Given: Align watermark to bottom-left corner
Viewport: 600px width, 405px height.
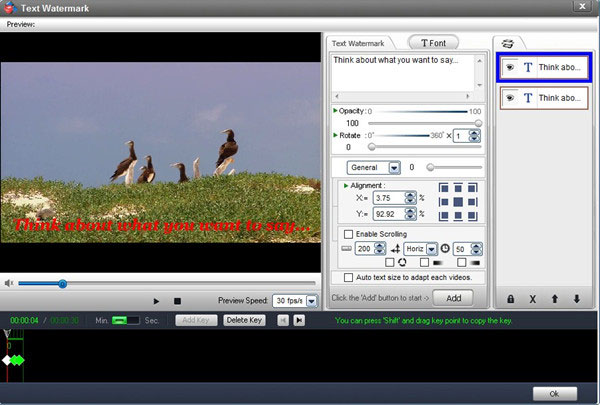Looking at the screenshot, I should (x=443, y=216).
